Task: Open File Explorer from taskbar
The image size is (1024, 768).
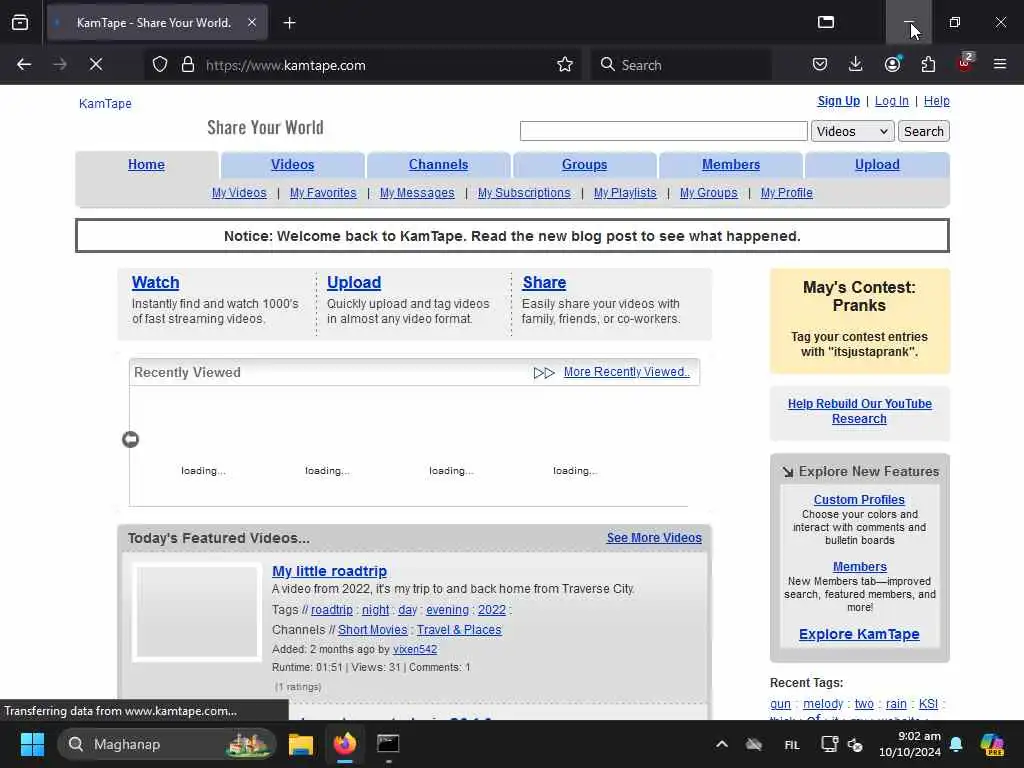Action: coord(301,744)
